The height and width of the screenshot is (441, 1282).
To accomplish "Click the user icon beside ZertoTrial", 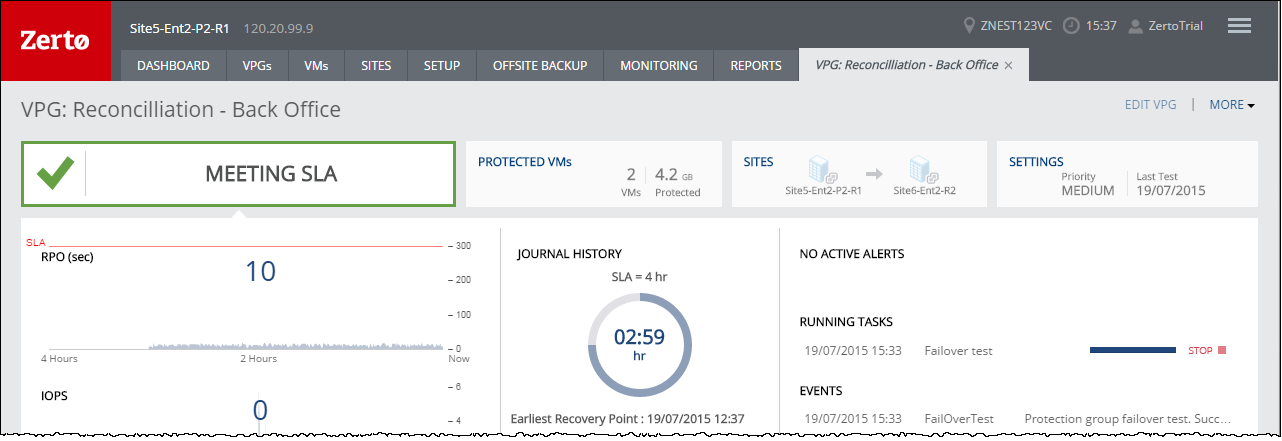I will pyautogui.click(x=1134, y=26).
